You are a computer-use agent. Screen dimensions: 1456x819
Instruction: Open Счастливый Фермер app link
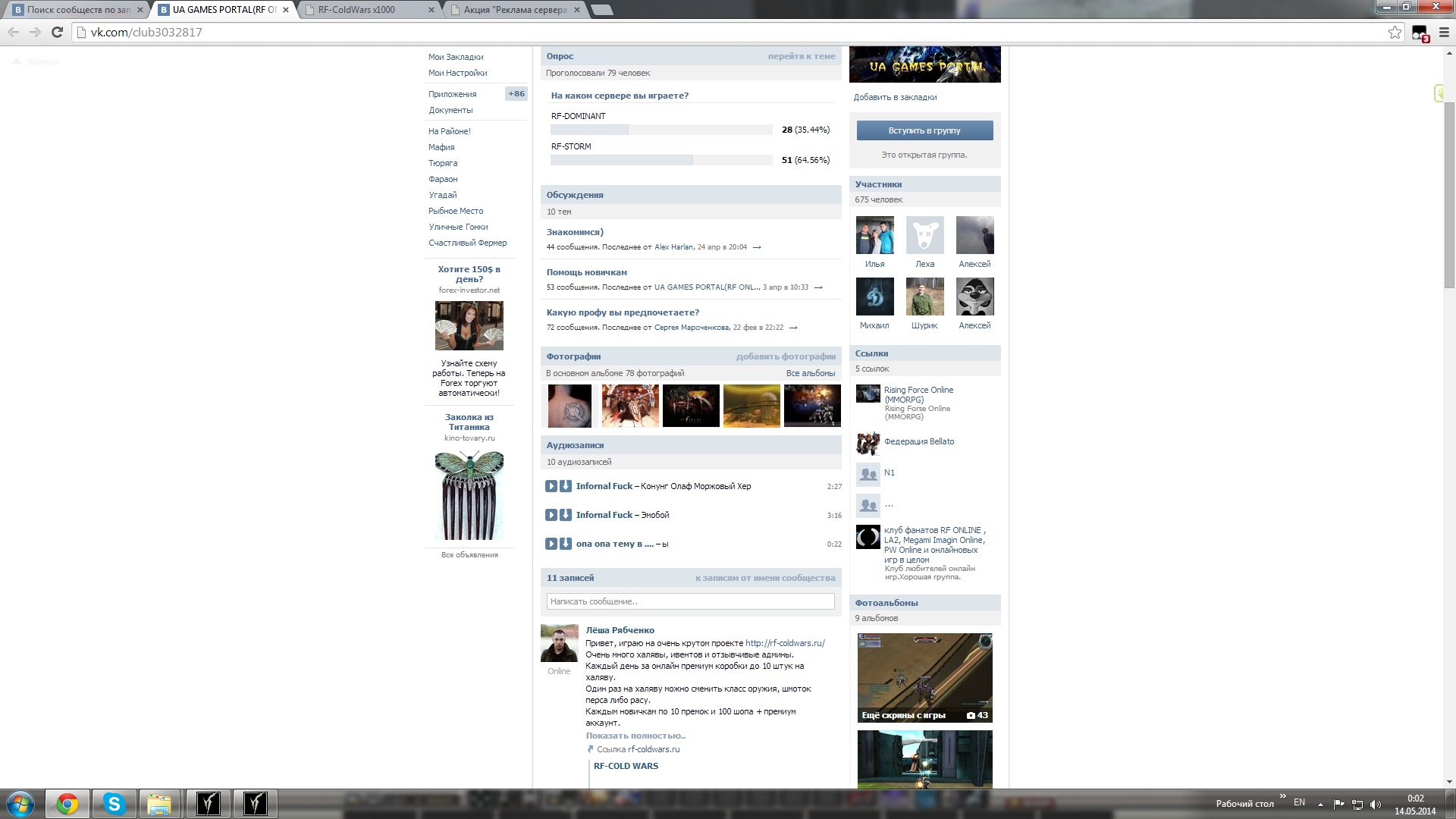click(x=468, y=243)
